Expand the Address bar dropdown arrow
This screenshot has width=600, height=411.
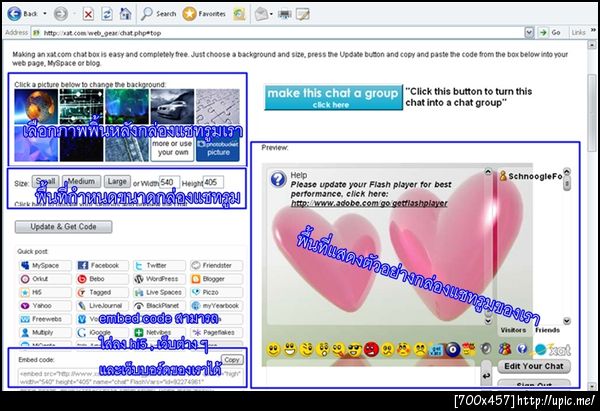(529, 33)
